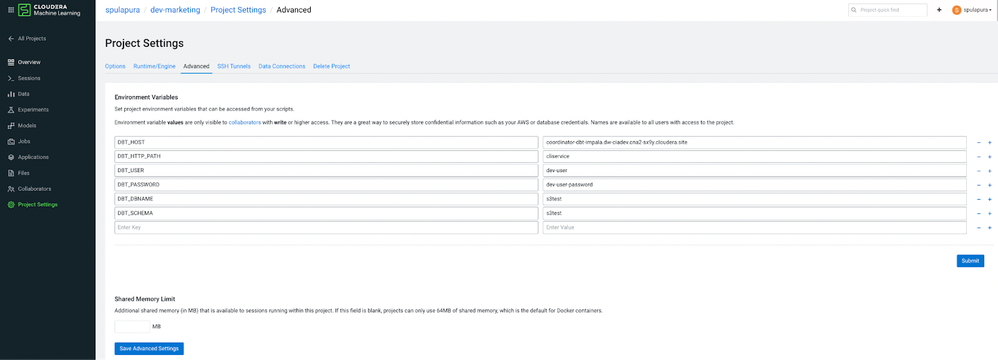The image size is (998, 360).
Task: Open the hamburger menu icon
Action: pos(10,10)
